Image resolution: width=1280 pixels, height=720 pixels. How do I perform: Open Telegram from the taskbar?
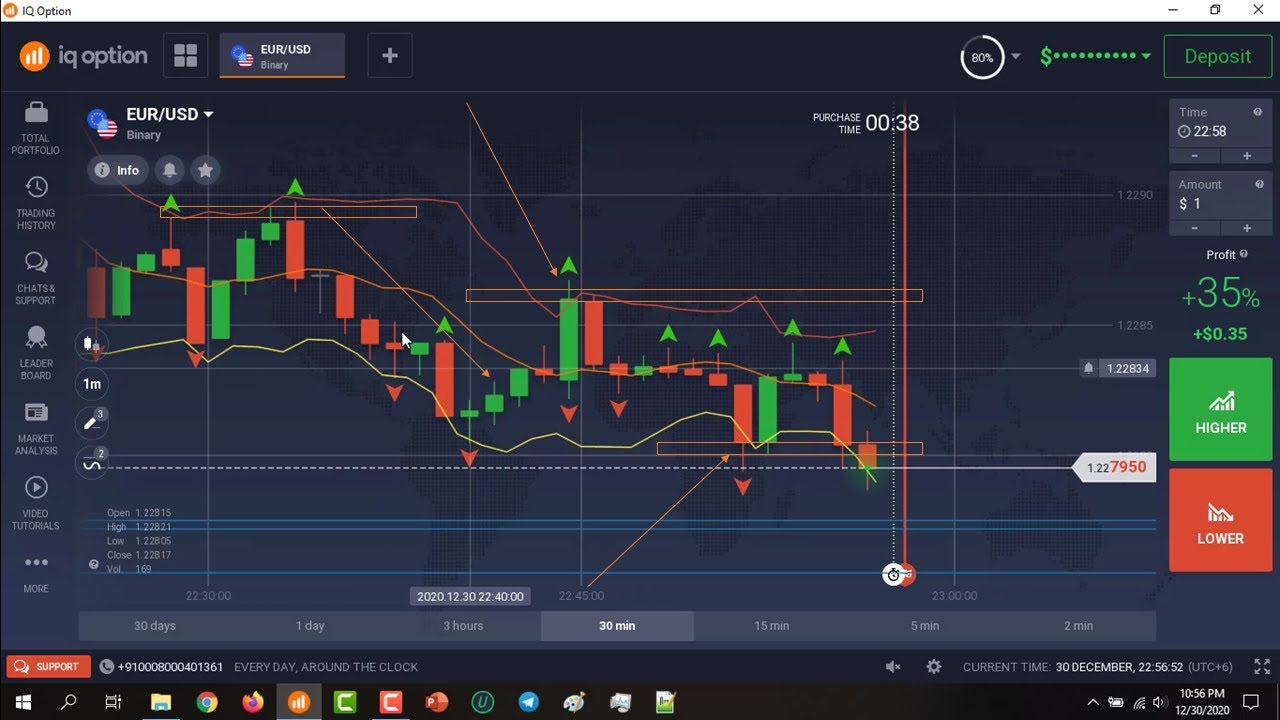tap(528, 702)
